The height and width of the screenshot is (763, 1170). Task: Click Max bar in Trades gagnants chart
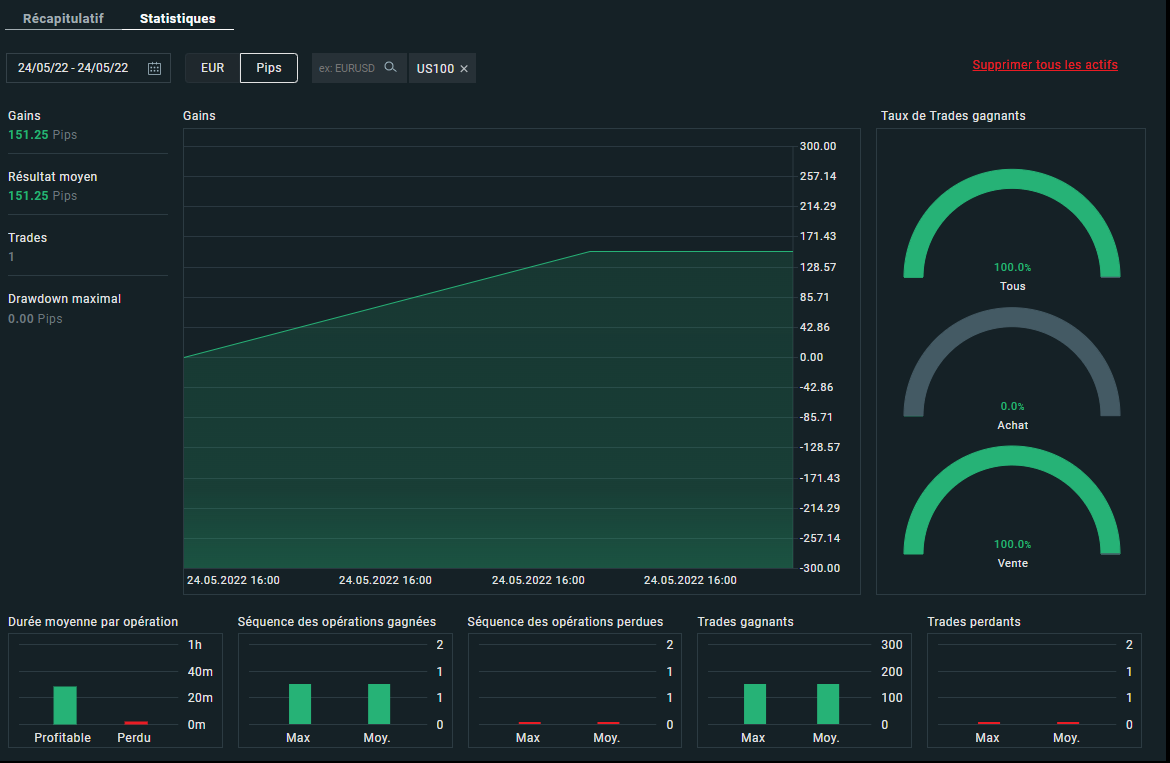click(755, 704)
